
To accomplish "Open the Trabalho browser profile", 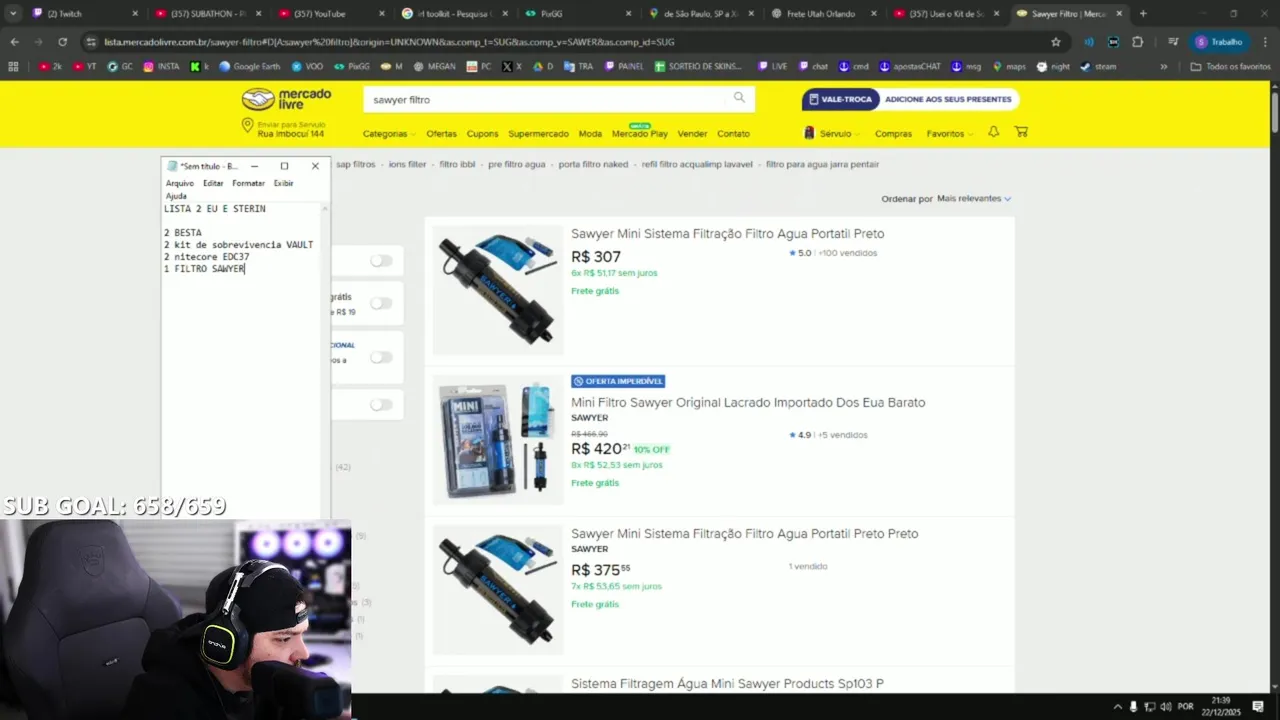I will point(1219,42).
